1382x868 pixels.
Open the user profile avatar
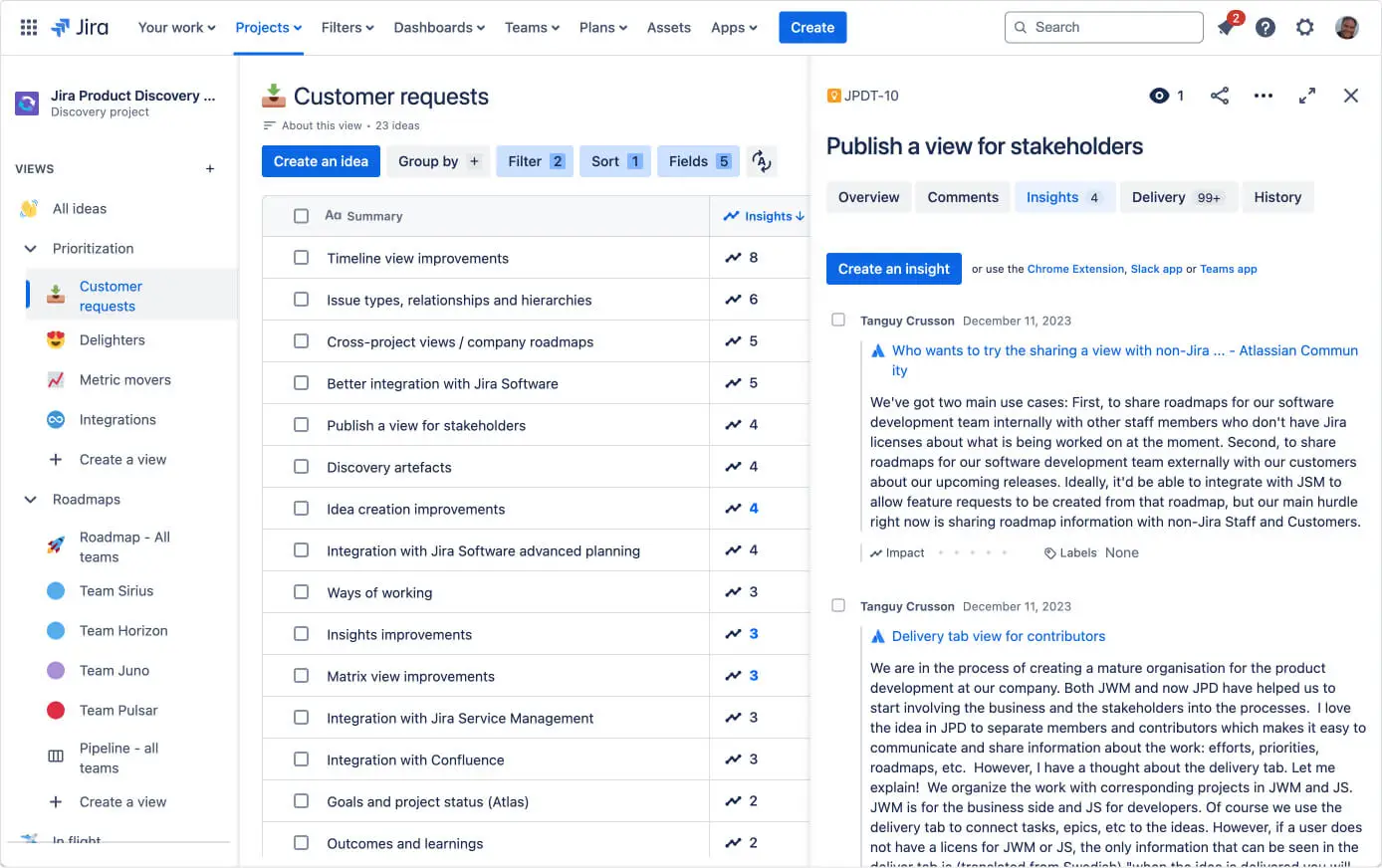click(1347, 27)
